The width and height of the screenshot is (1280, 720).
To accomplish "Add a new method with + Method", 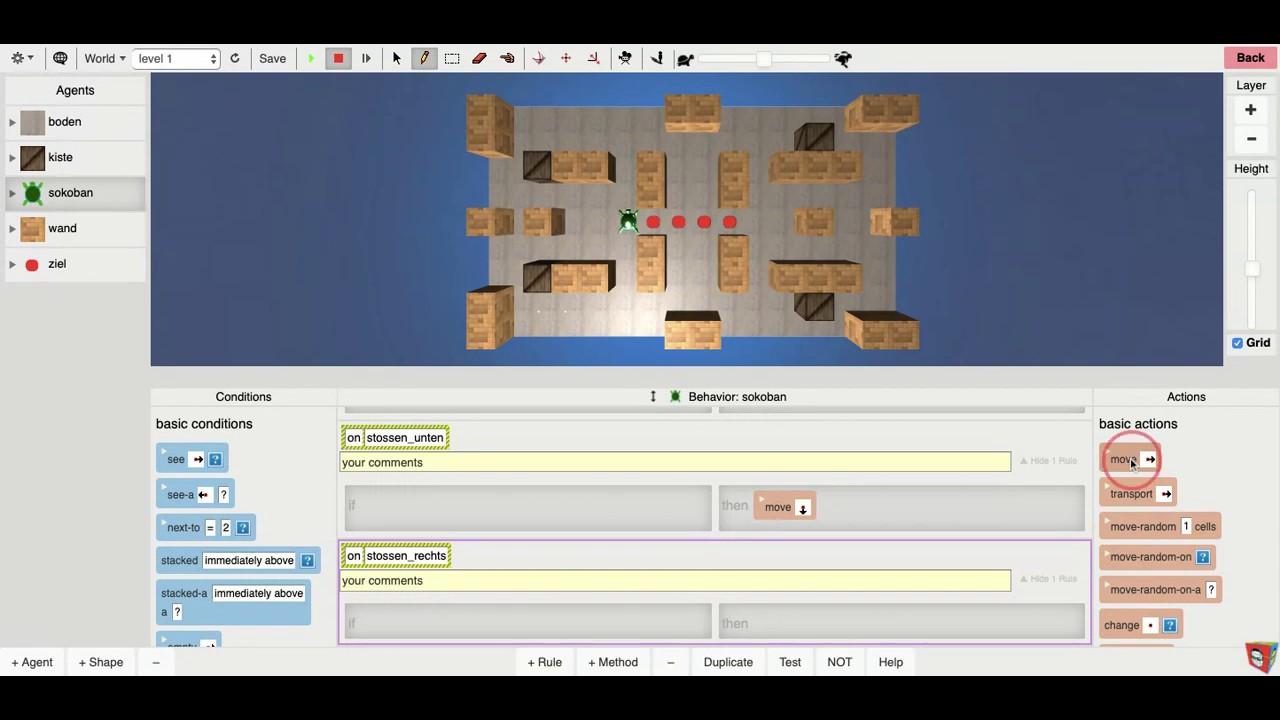I will pyautogui.click(x=613, y=662).
